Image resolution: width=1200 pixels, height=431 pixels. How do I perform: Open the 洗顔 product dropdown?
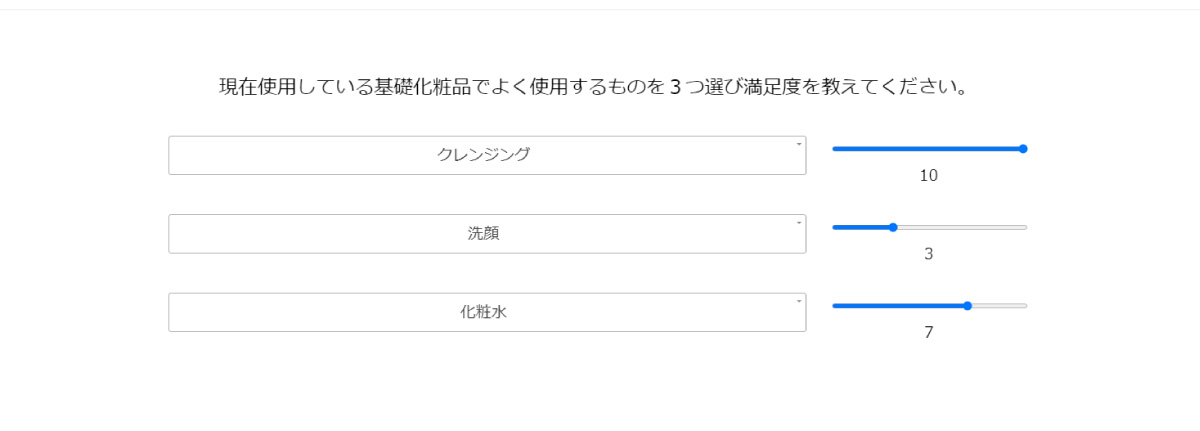(486, 234)
